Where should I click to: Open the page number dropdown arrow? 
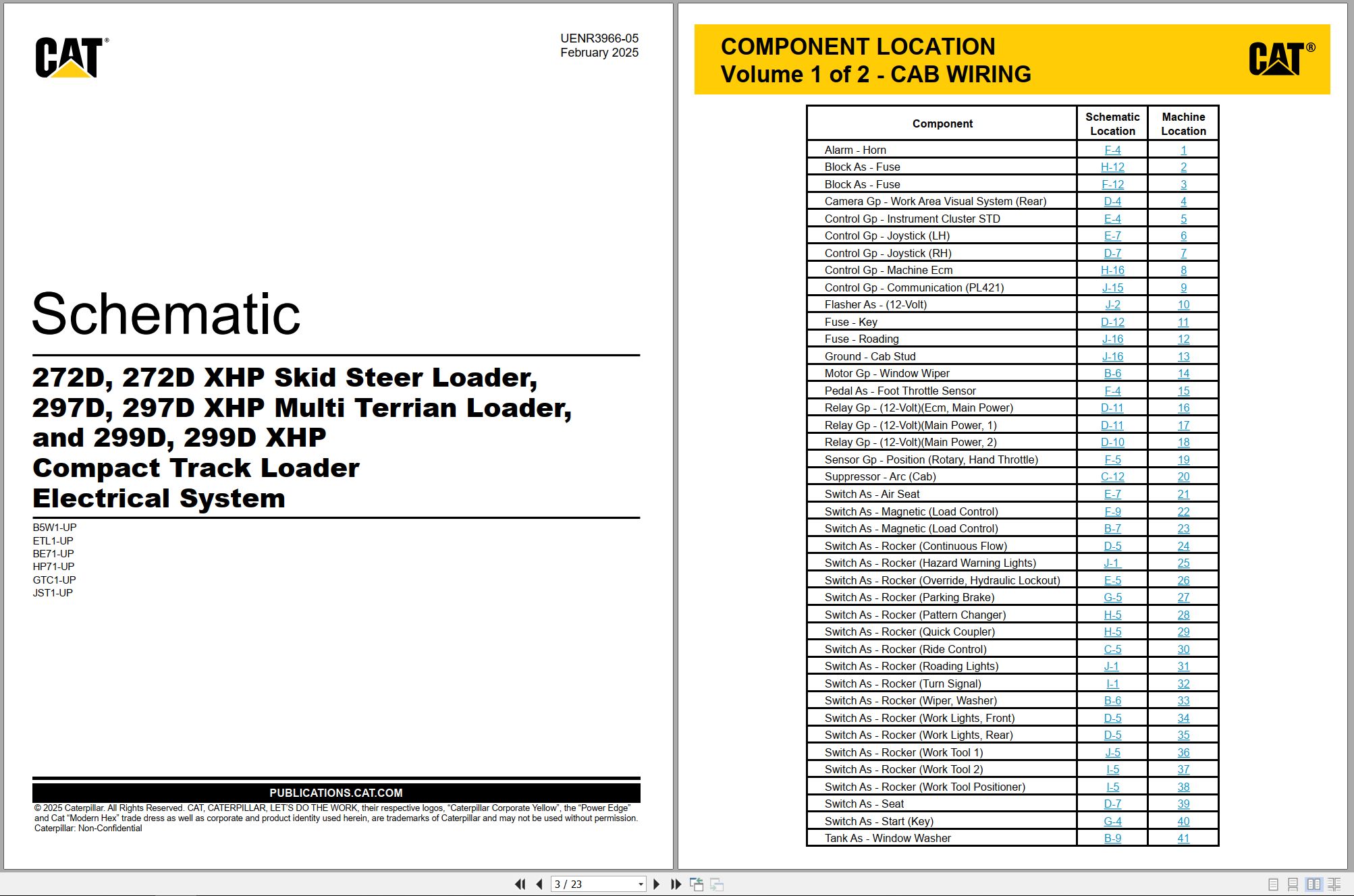[x=641, y=884]
